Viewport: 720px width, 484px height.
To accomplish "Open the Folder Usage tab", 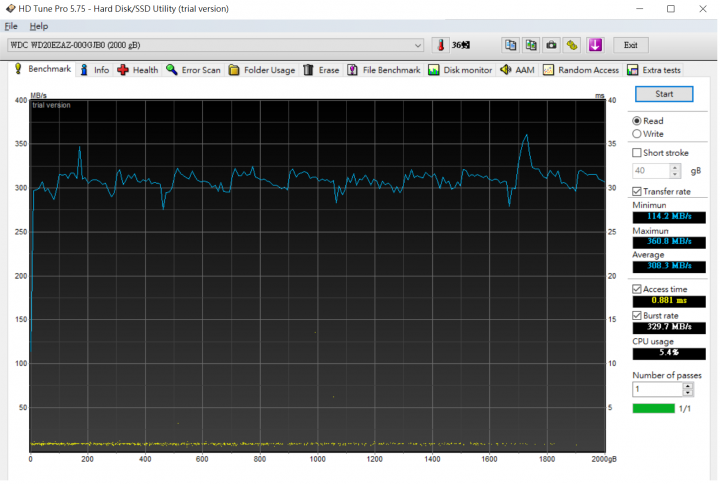I will pos(262,70).
